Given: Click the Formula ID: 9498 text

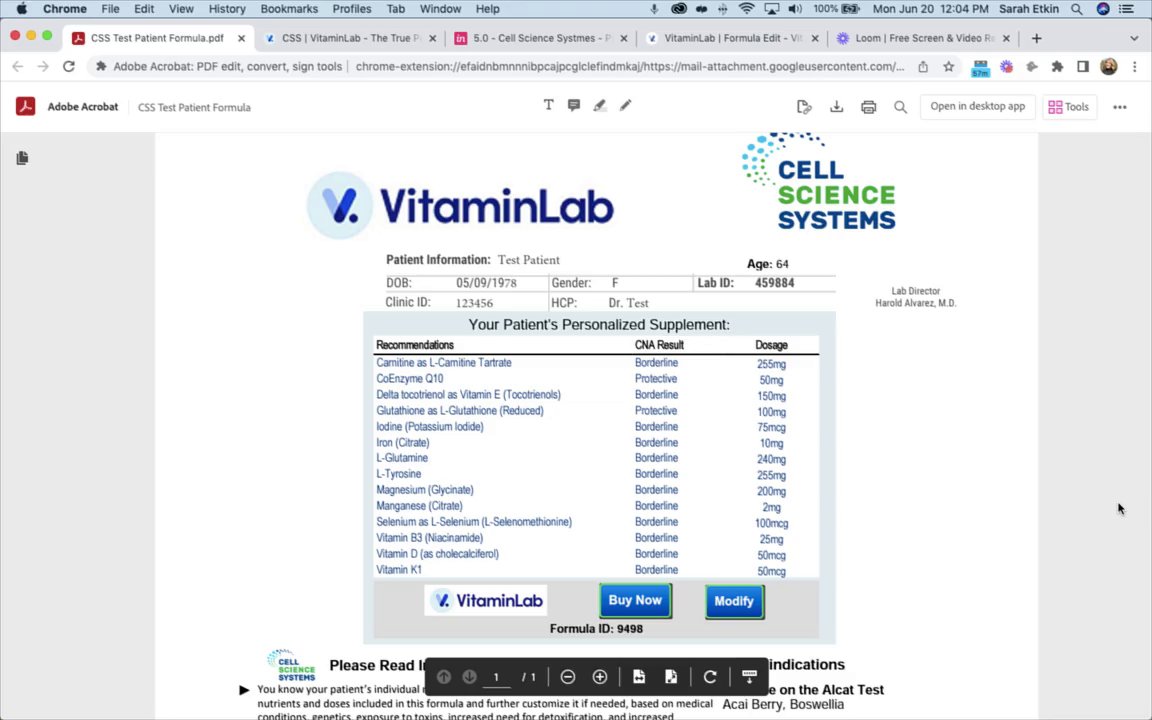Looking at the screenshot, I should click(596, 629).
